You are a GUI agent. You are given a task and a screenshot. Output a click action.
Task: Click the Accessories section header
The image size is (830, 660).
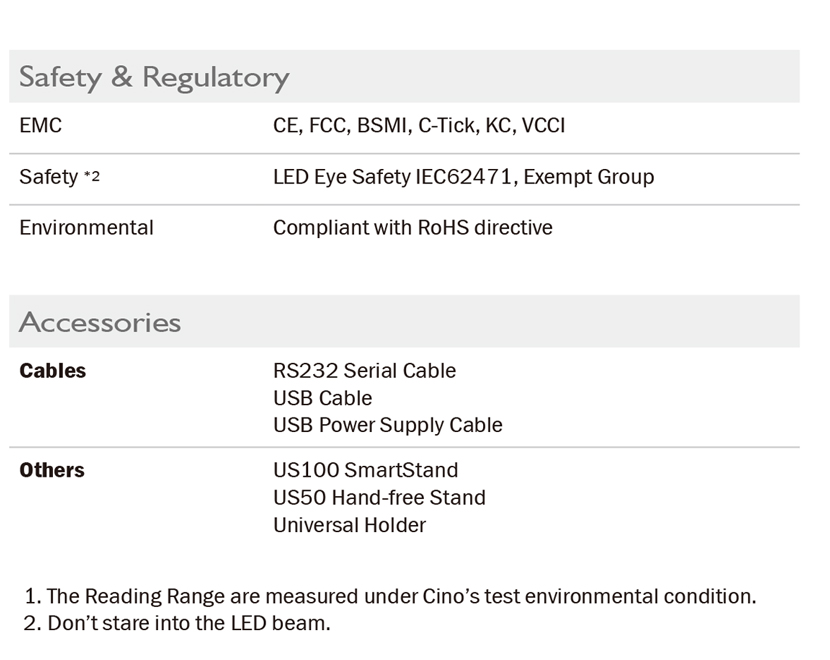coord(100,322)
